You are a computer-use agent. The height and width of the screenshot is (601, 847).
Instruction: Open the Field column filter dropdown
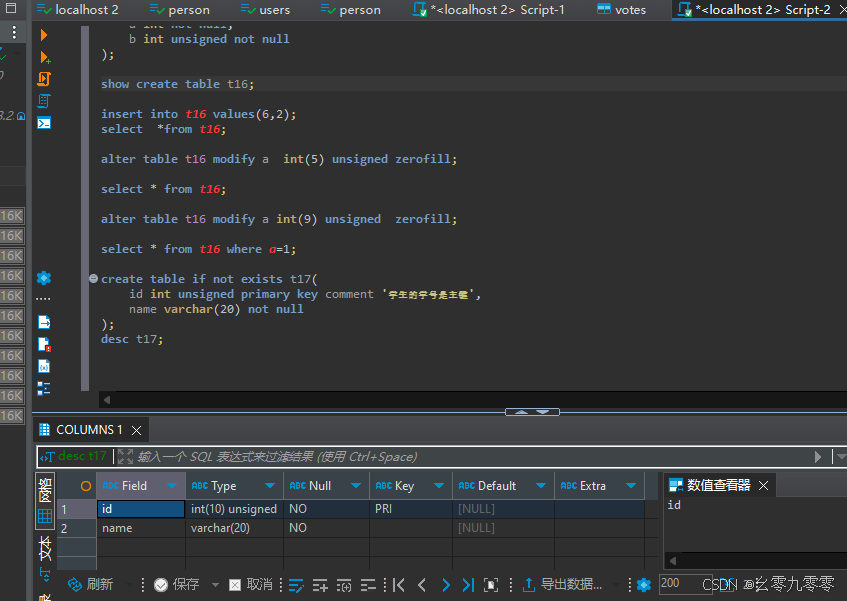click(172, 485)
